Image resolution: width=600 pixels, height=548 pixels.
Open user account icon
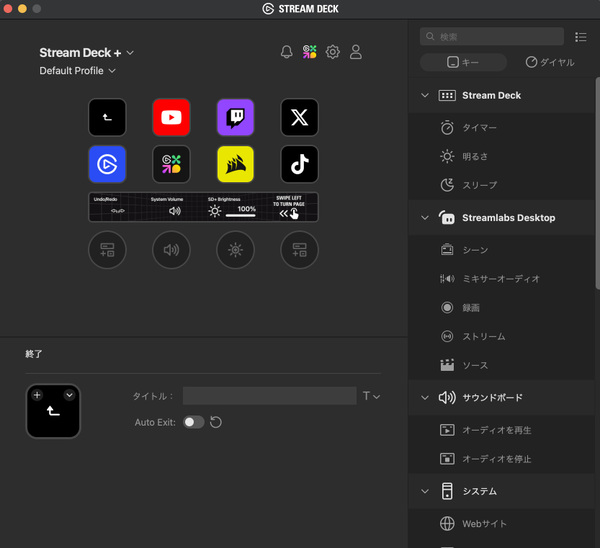355,52
